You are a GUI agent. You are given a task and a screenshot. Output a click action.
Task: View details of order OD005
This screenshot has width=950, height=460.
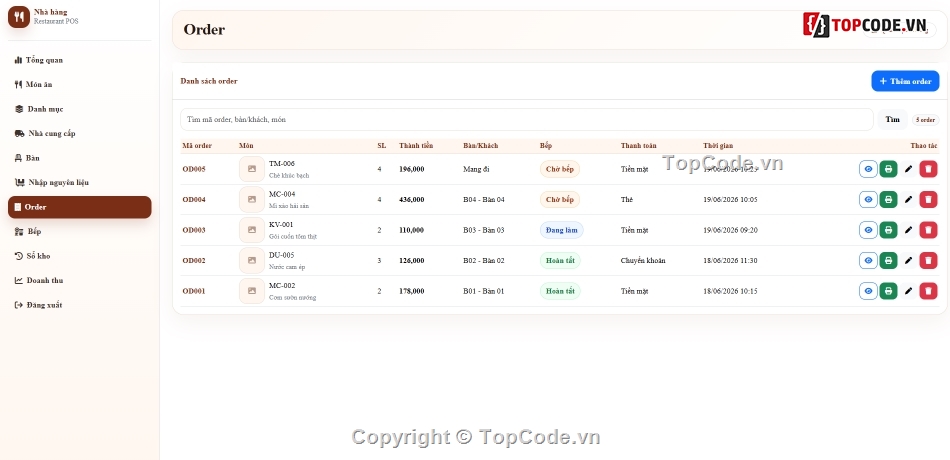(868, 169)
